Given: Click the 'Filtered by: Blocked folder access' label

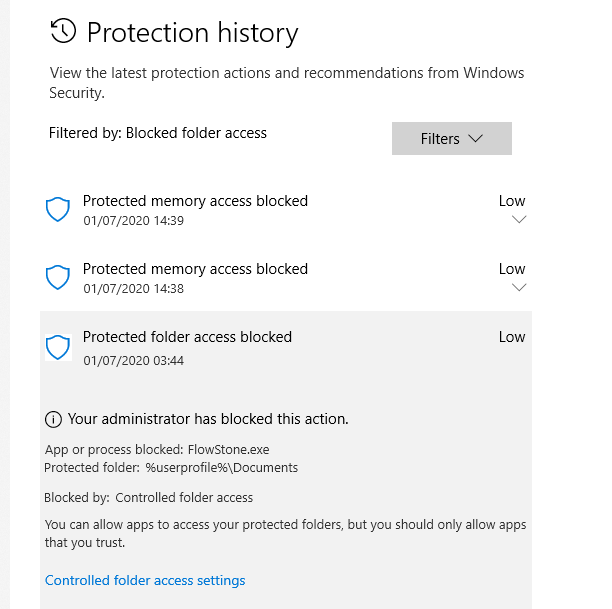Looking at the screenshot, I should click(158, 132).
